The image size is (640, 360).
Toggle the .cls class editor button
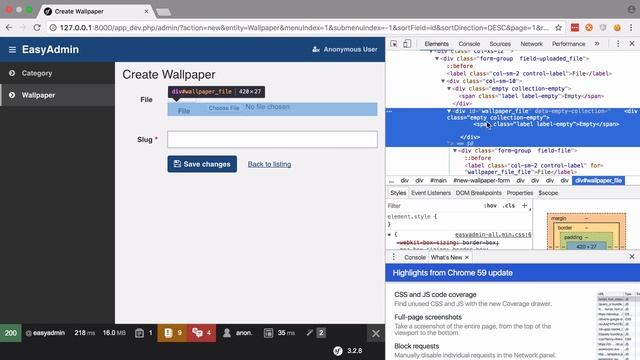tap(509, 206)
